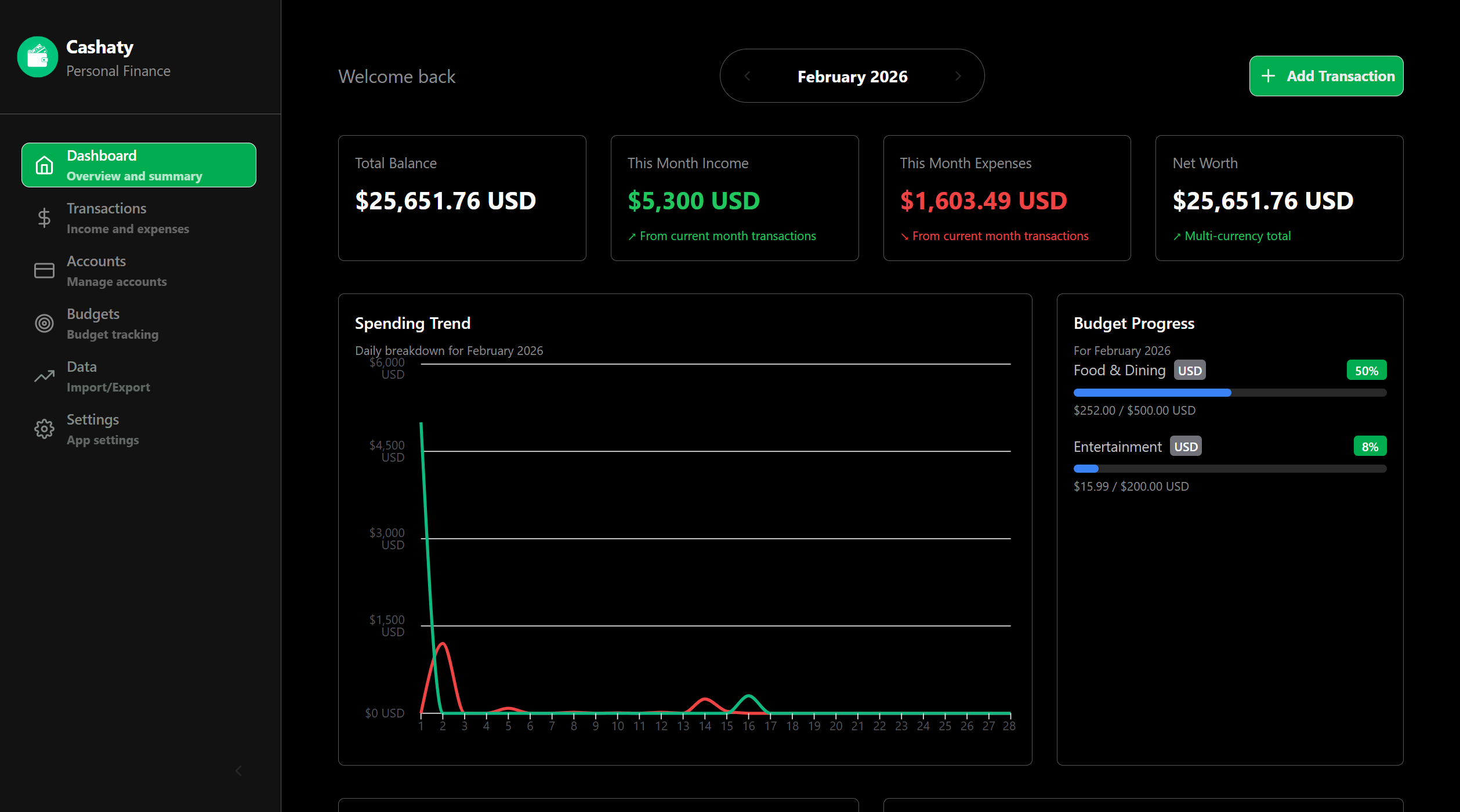The height and width of the screenshot is (812, 1460).
Task: Click the Transactions dollar sign icon
Action: 44,218
